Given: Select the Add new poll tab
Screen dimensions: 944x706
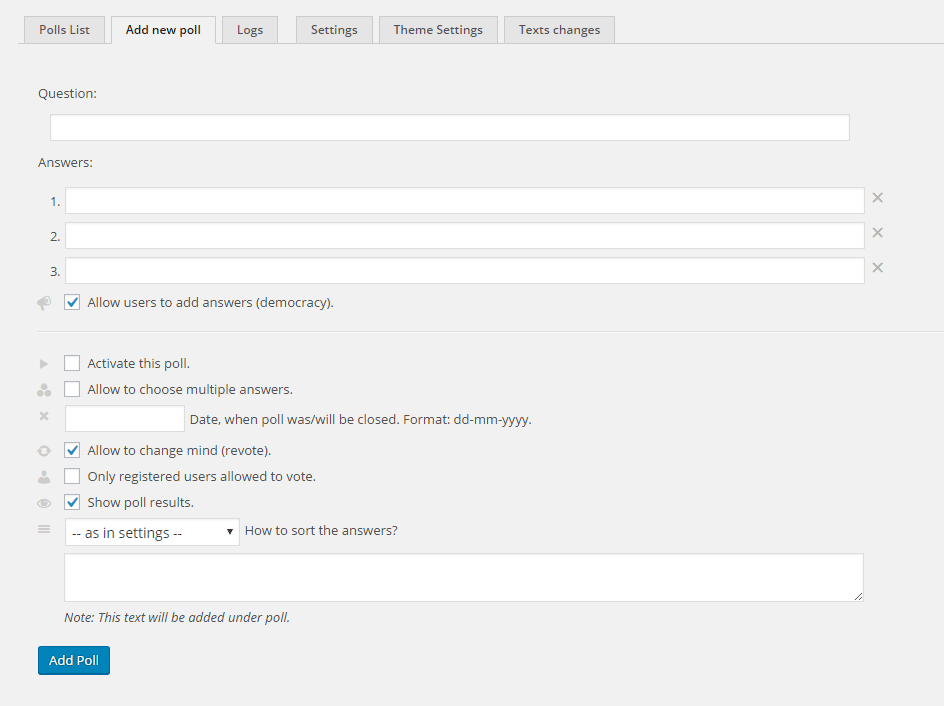Looking at the screenshot, I should [x=163, y=29].
